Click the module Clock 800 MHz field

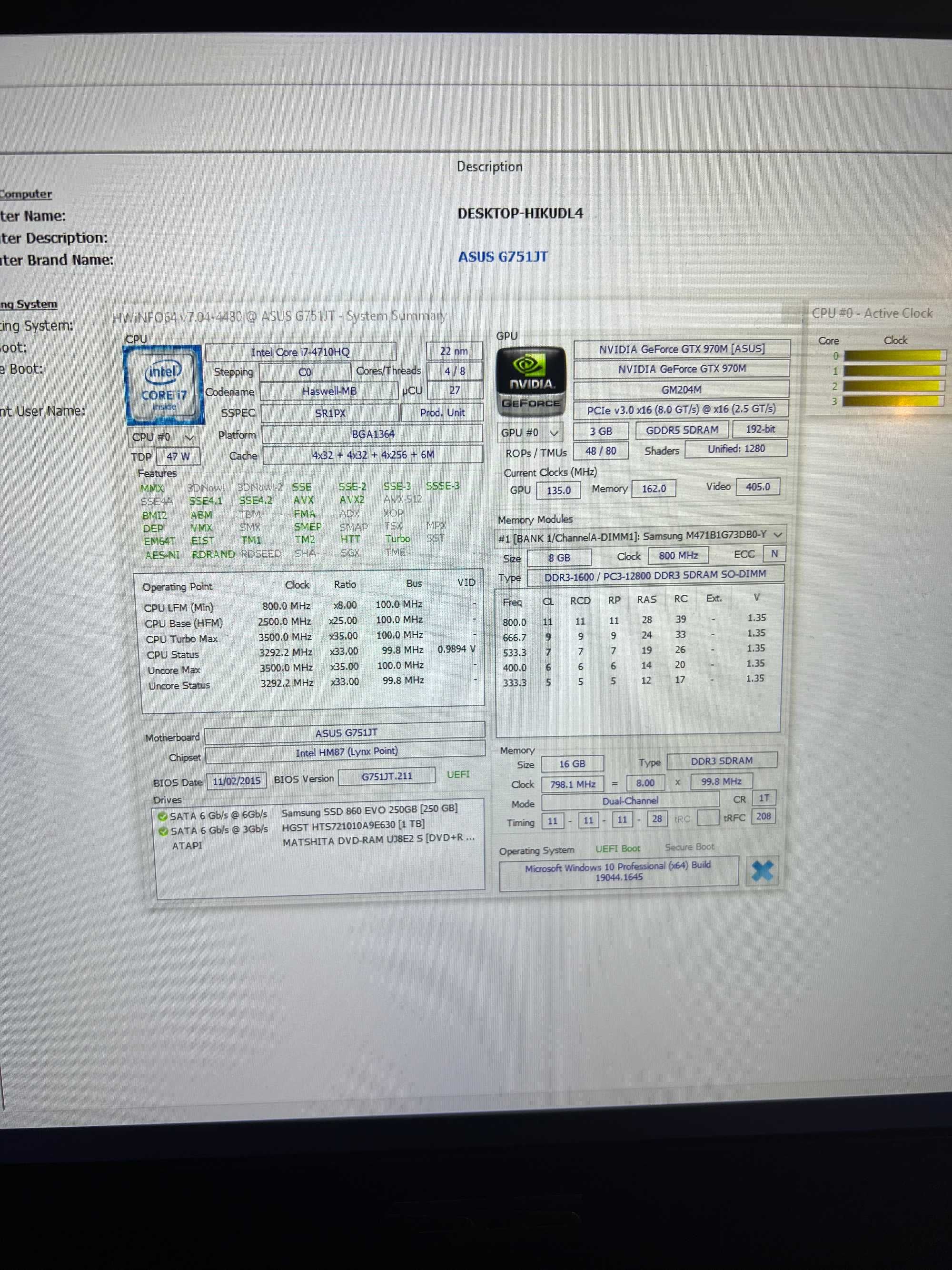point(678,556)
